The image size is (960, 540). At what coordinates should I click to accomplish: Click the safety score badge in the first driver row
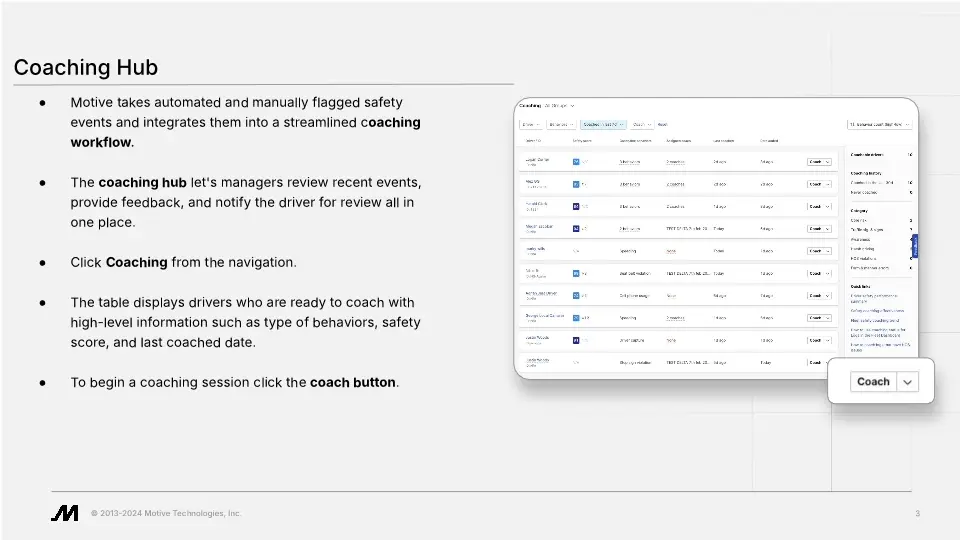coord(576,161)
